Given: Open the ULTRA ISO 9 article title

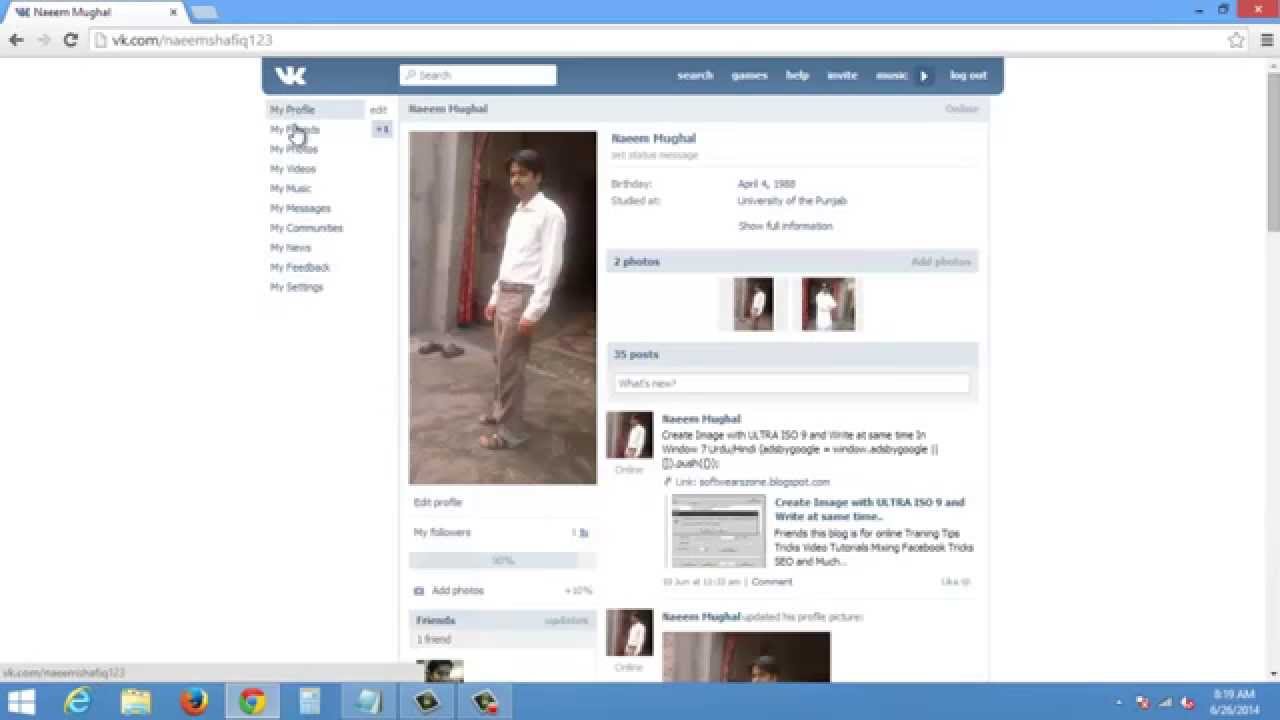Looking at the screenshot, I should (x=870, y=510).
